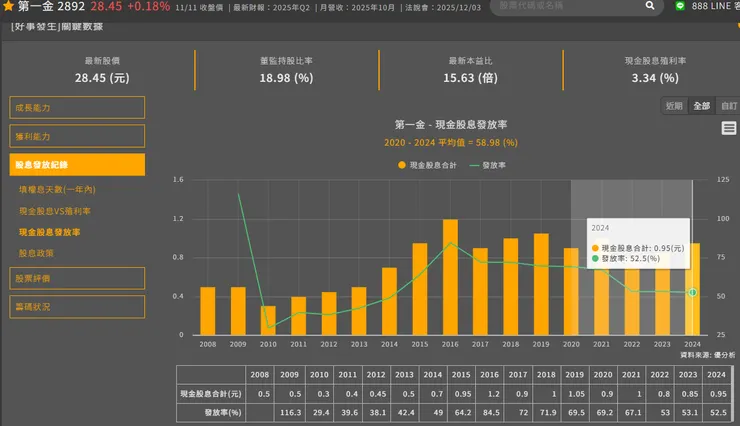Click the search magnifier icon

click(x=650, y=6)
